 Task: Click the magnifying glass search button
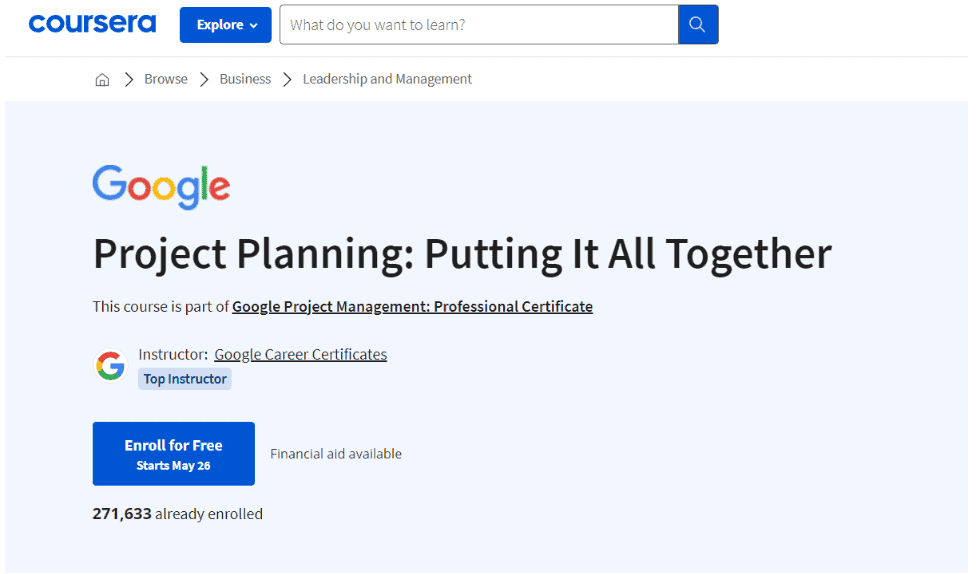[x=698, y=25]
